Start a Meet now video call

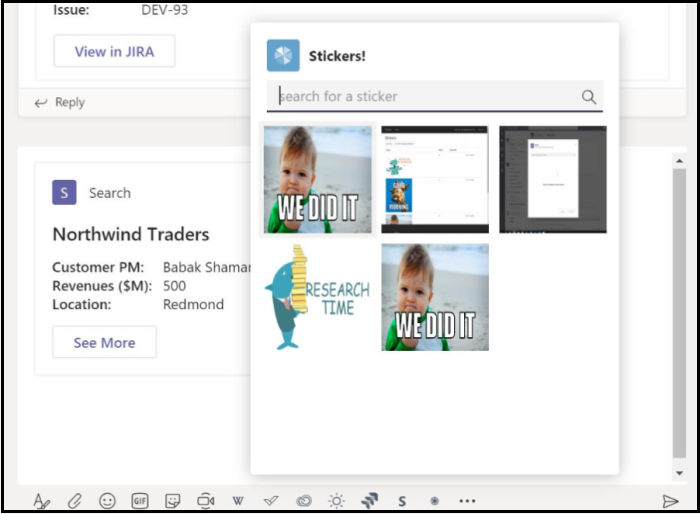click(205, 501)
